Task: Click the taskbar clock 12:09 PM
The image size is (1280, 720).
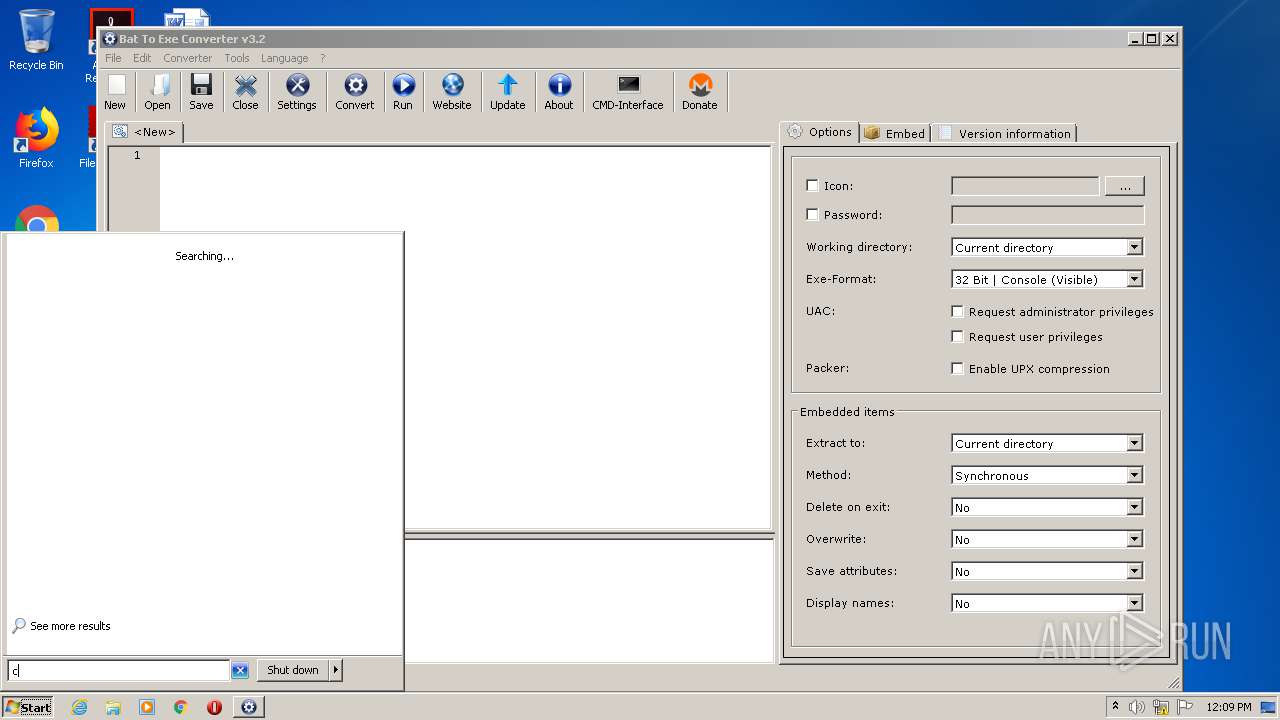Action: (1229, 707)
